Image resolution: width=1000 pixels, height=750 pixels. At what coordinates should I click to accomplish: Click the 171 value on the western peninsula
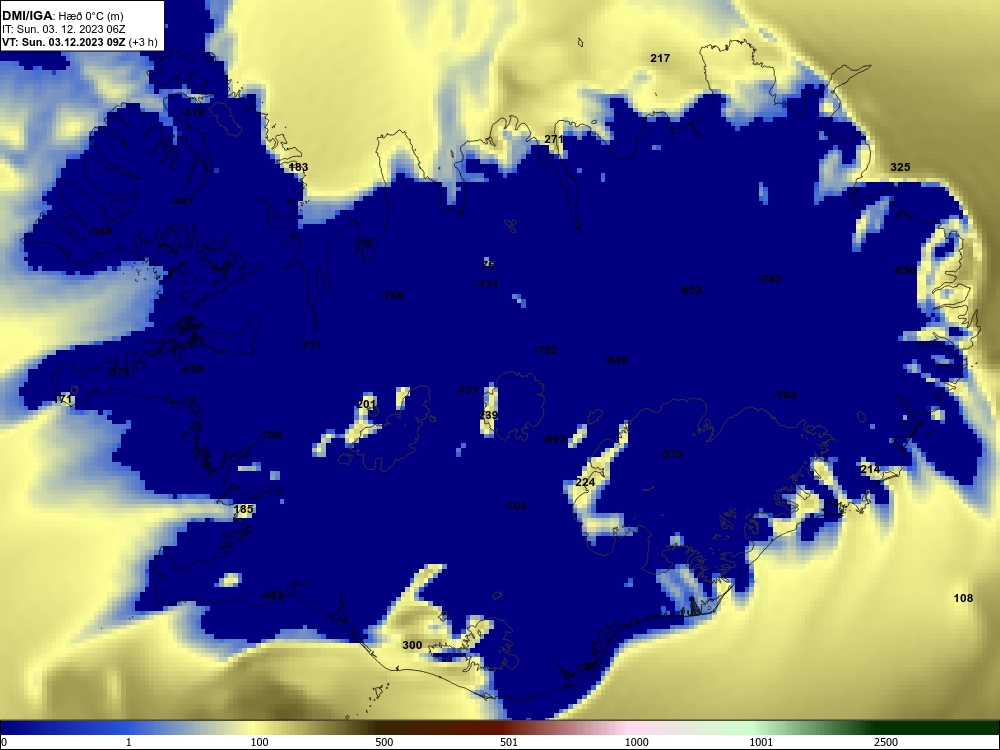click(62, 399)
